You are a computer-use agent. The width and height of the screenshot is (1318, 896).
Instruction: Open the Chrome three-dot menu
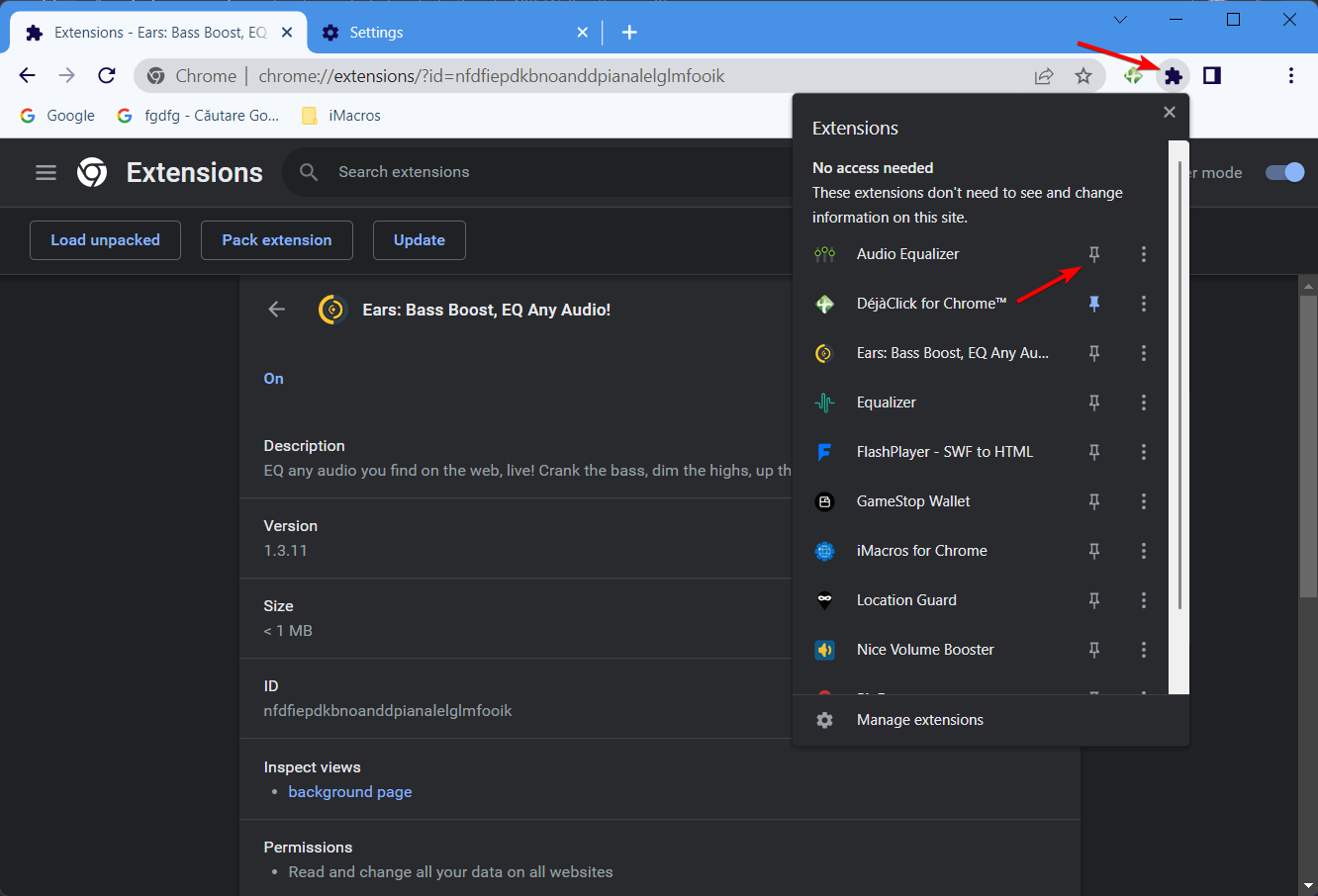pyautogui.click(x=1291, y=76)
